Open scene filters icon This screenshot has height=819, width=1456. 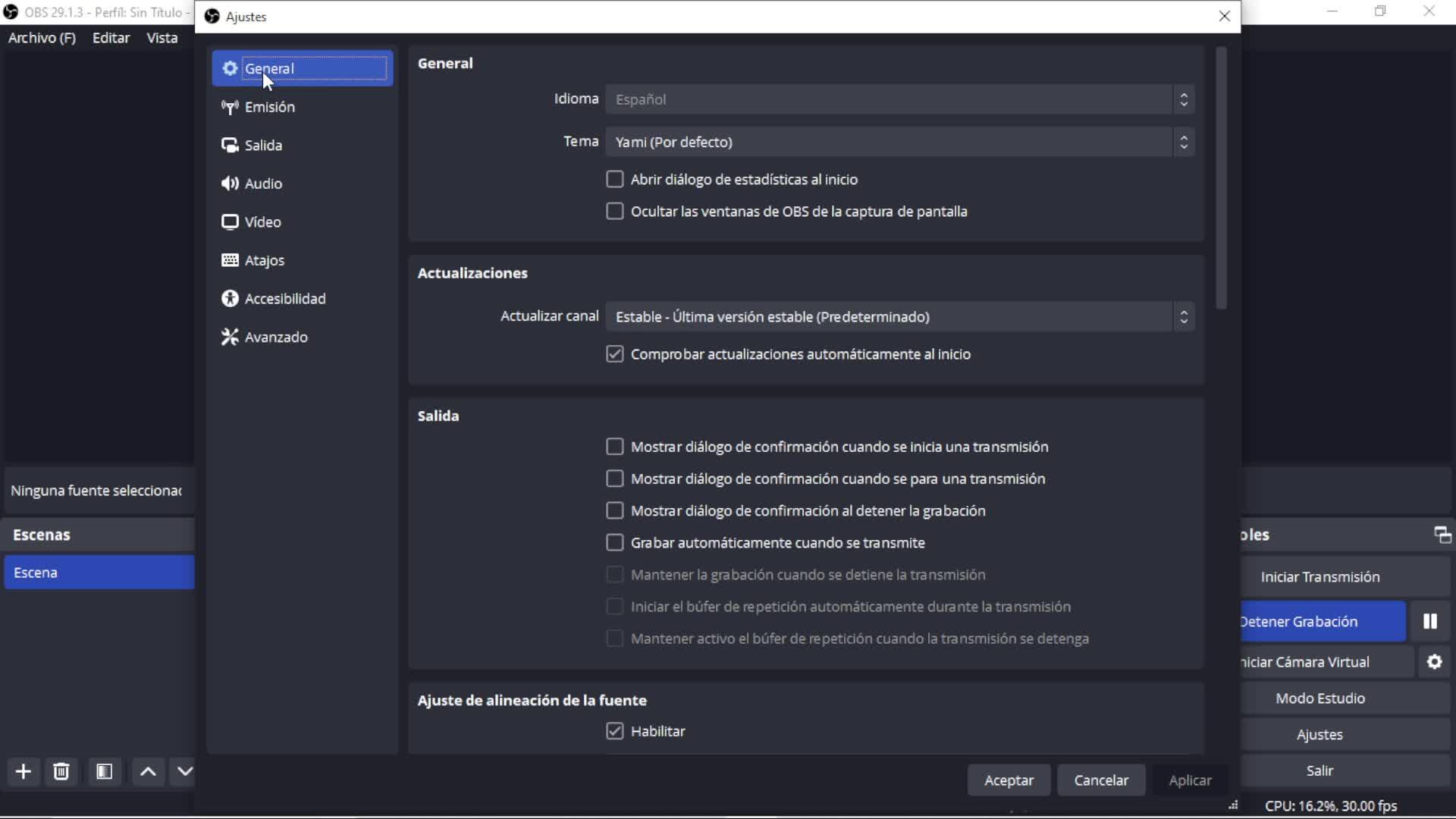coord(104,771)
